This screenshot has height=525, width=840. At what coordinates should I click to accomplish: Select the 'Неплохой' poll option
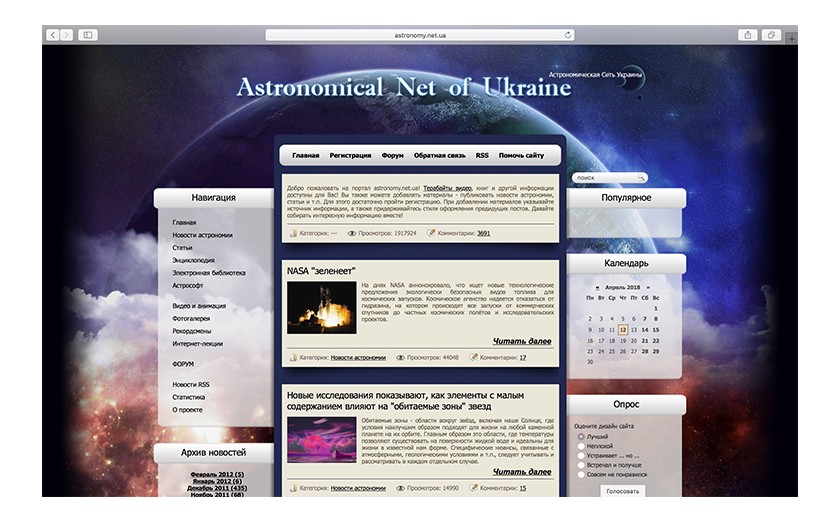[581, 446]
